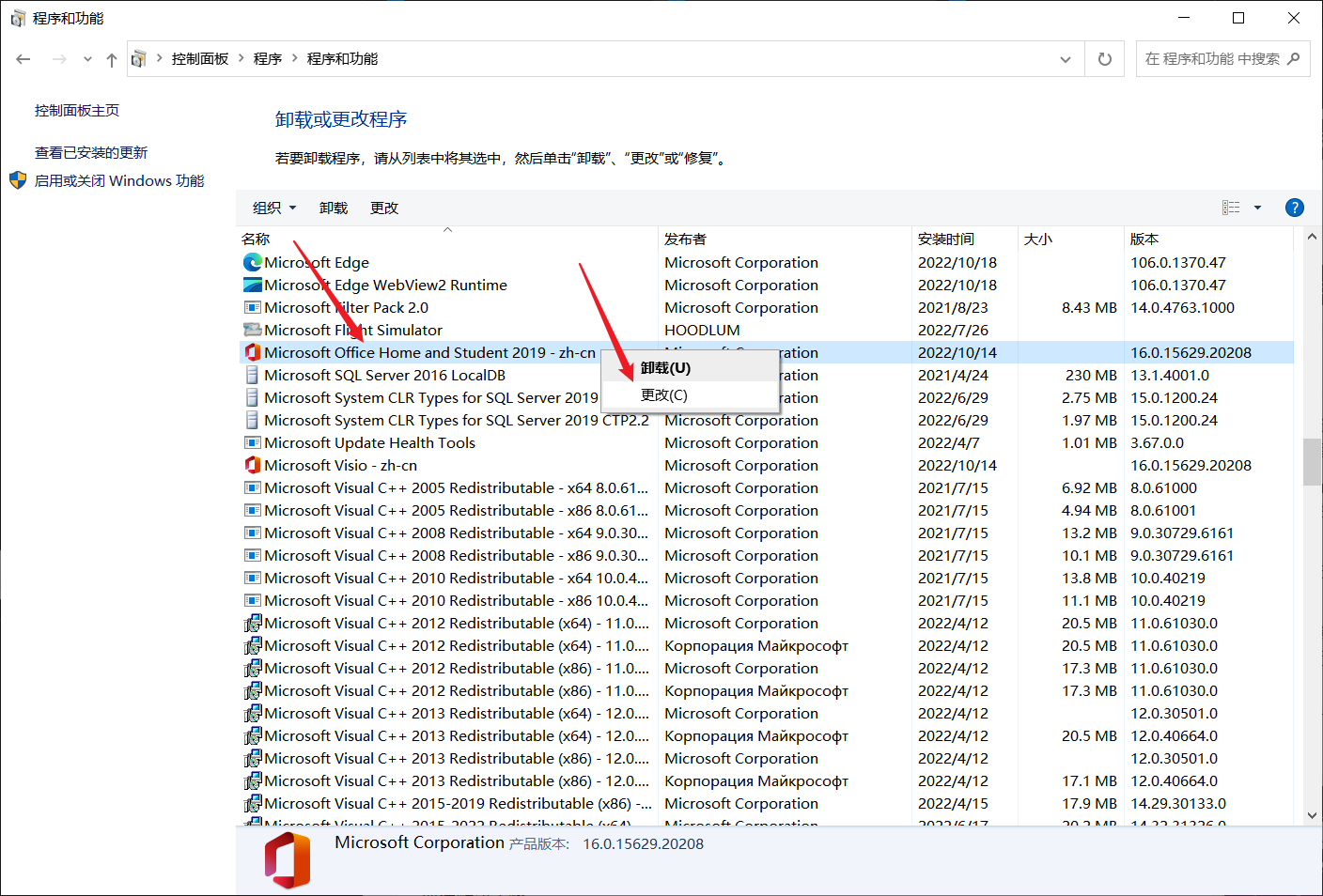
Task: Click version 14.0.4763.1000 cell
Action: (x=1182, y=308)
